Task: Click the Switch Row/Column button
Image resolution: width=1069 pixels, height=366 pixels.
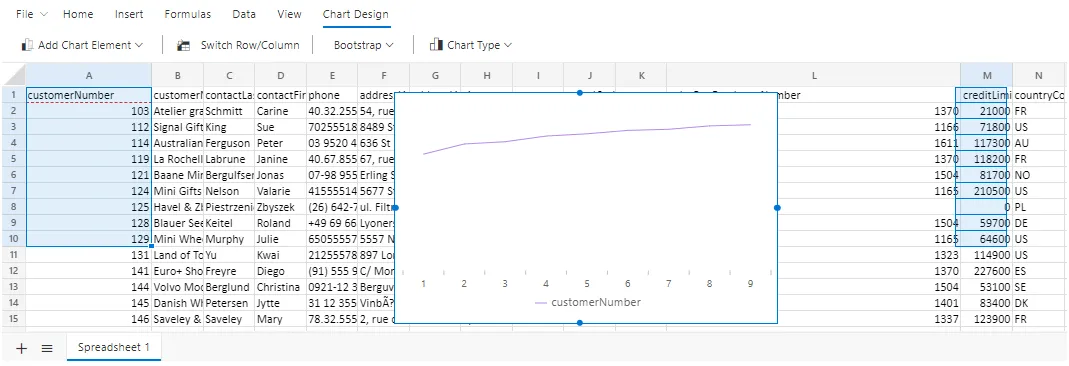Action: click(238, 45)
